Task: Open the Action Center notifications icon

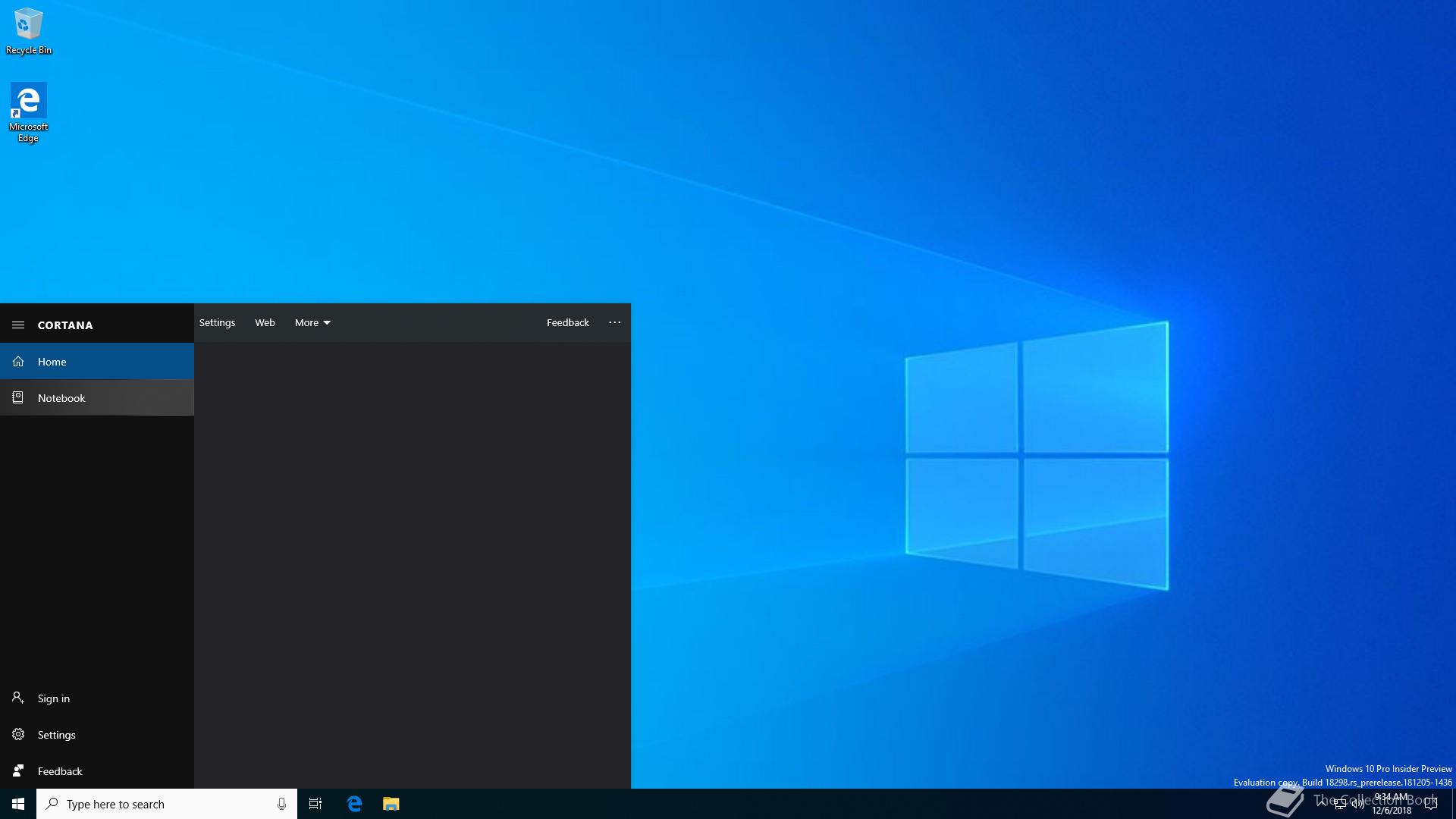Action: 1431,804
